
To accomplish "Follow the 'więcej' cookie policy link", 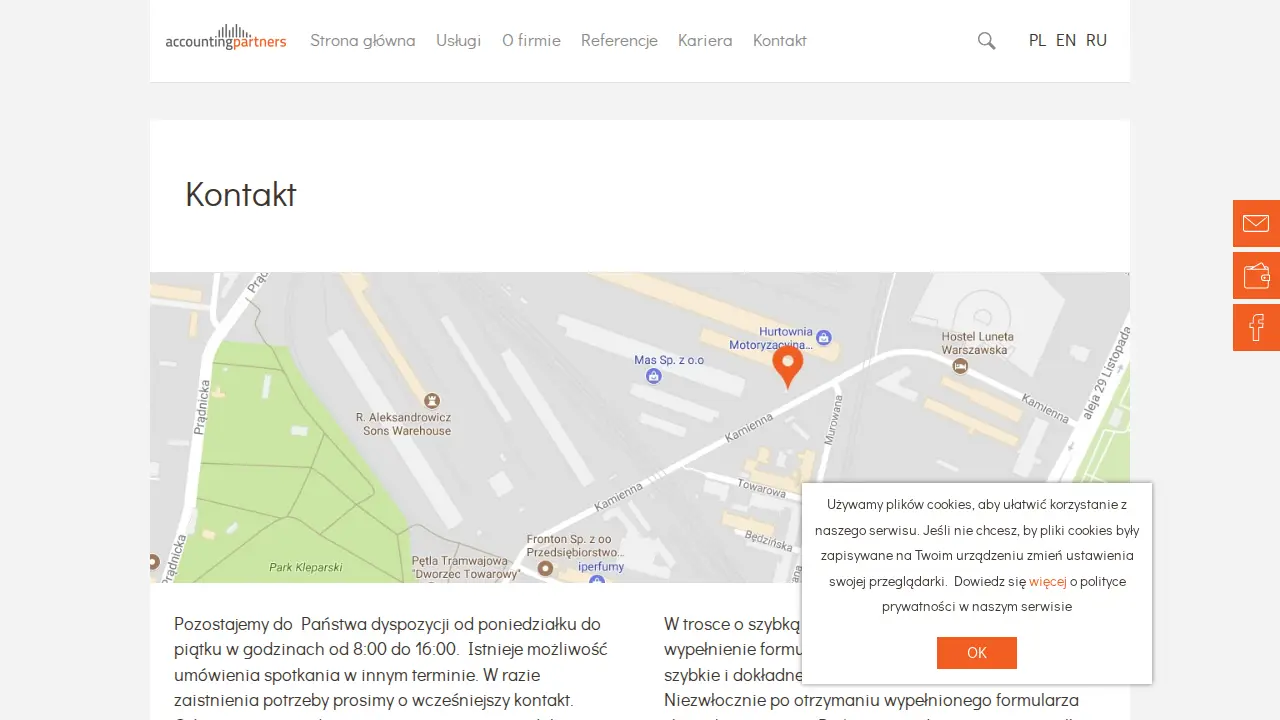I will click(x=1048, y=581).
